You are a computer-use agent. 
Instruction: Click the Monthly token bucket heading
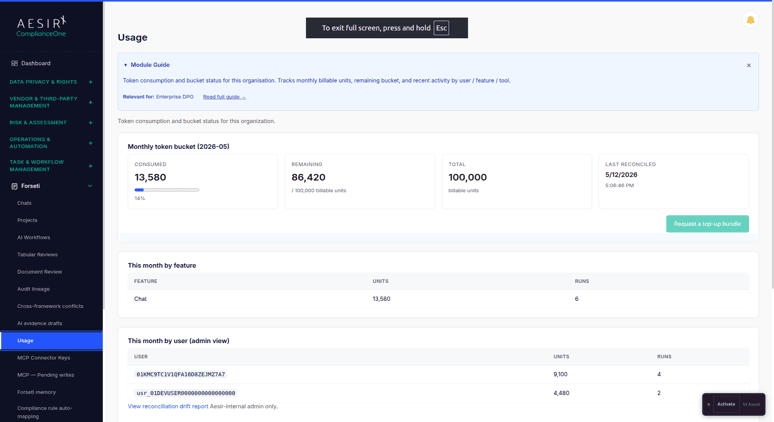(178, 147)
